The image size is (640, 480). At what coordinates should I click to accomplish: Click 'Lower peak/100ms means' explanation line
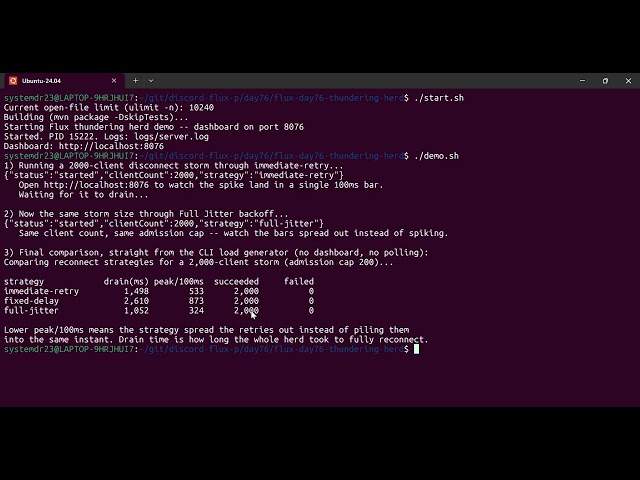[x=207, y=330]
